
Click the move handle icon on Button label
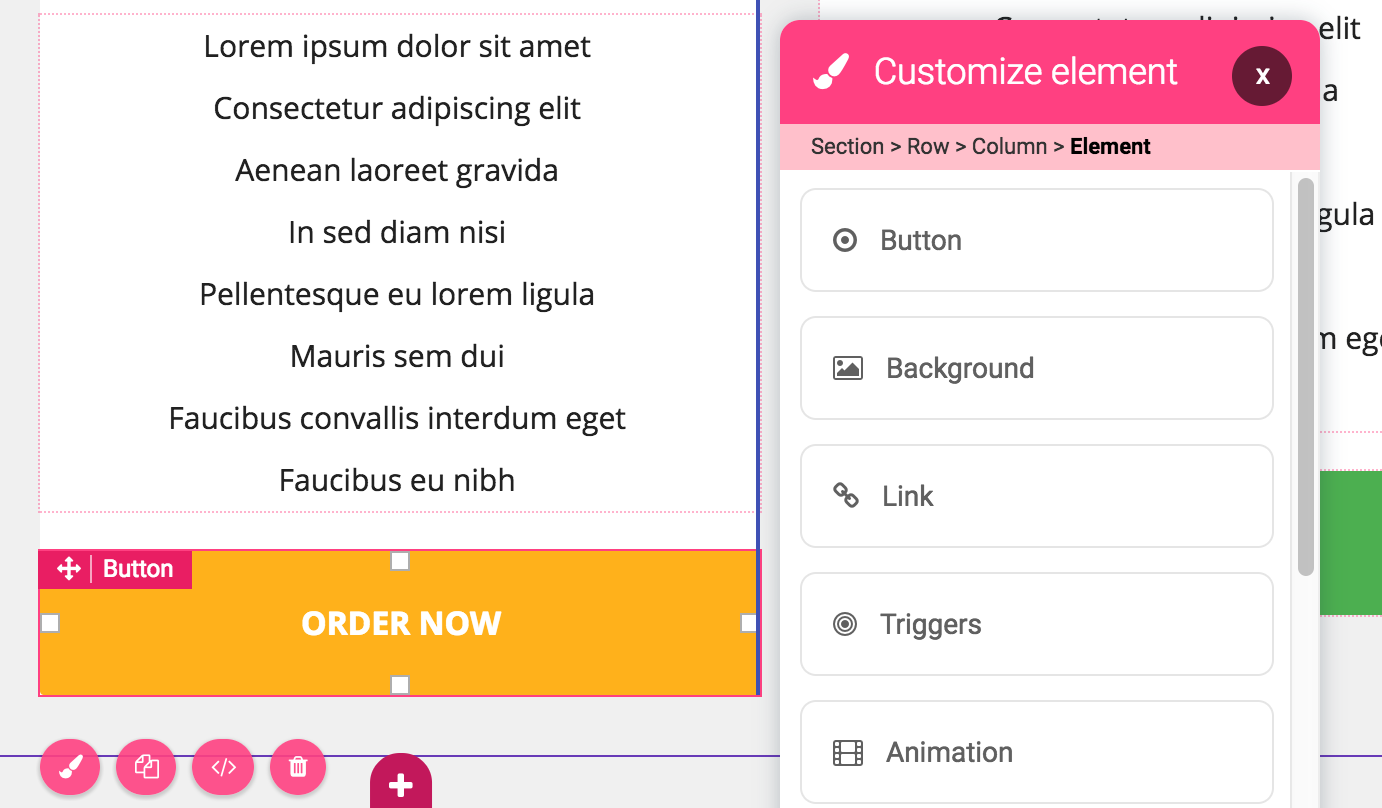coord(68,569)
